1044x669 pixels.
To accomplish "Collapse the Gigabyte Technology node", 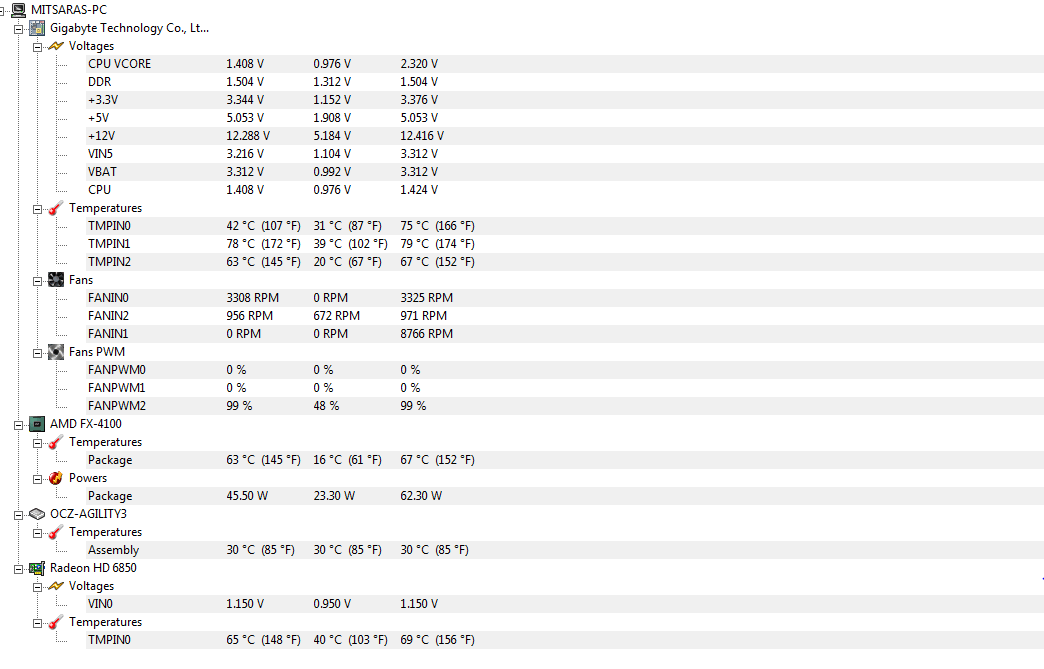I will click(19, 29).
